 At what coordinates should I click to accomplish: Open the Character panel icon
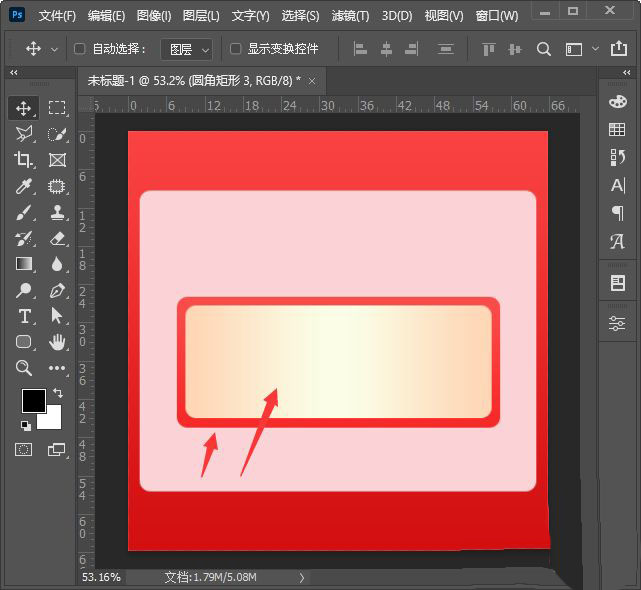click(618, 186)
